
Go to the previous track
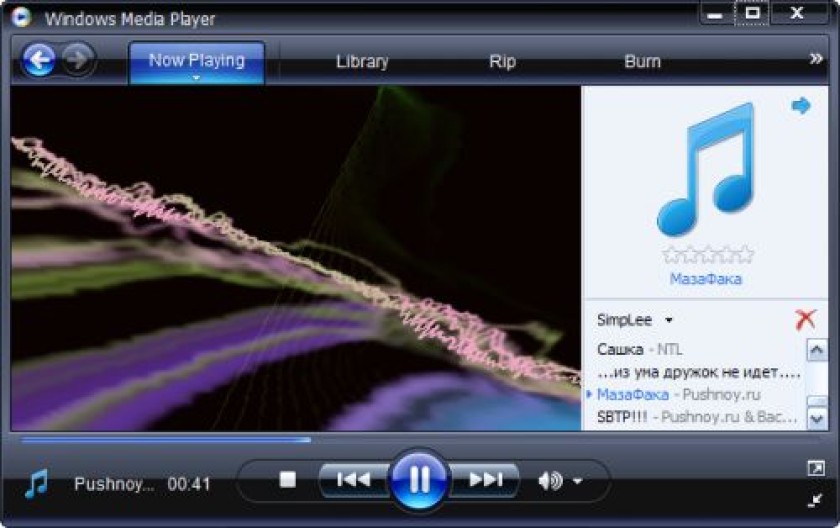(x=354, y=479)
